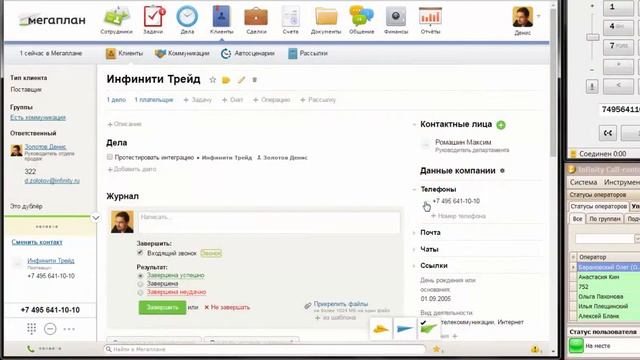Click the Мегаплан page vertical scrollbar
Image resolution: width=640 pixels, height=360 pixels.
[553, 84]
